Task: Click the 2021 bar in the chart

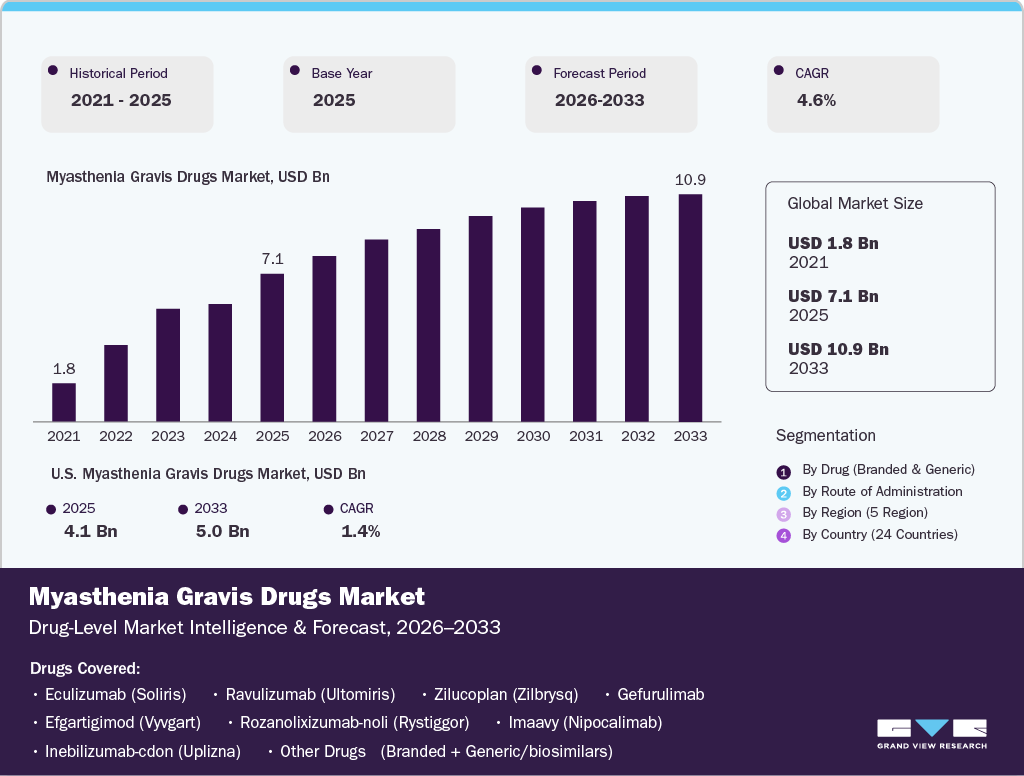Action: (64, 402)
